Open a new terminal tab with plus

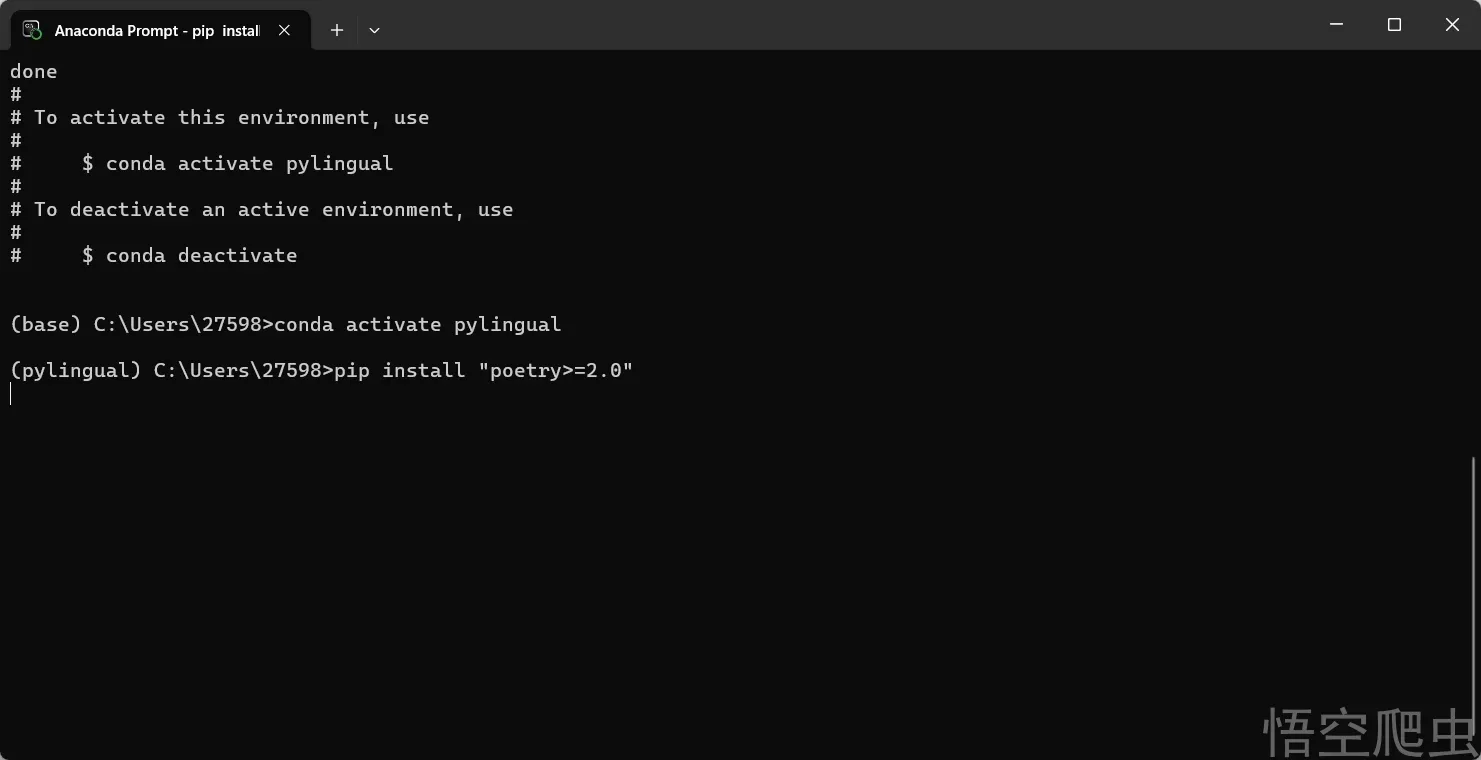click(337, 30)
